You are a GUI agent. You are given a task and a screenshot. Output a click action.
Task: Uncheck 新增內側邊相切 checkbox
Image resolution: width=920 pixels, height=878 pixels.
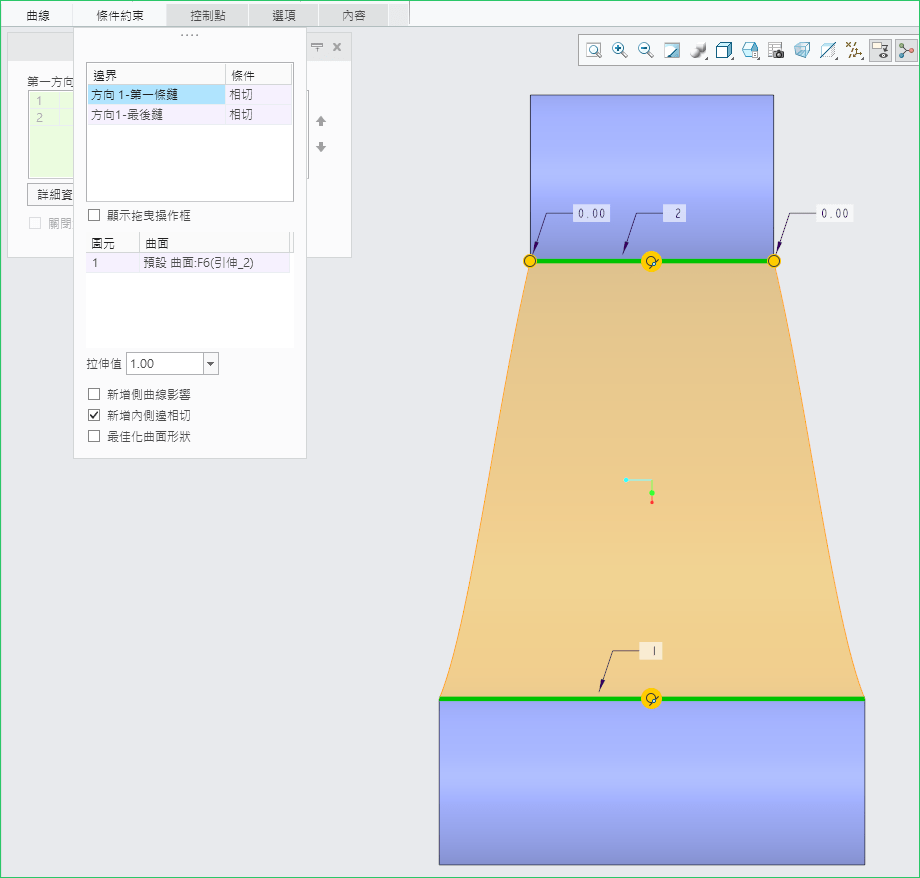click(94, 415)
